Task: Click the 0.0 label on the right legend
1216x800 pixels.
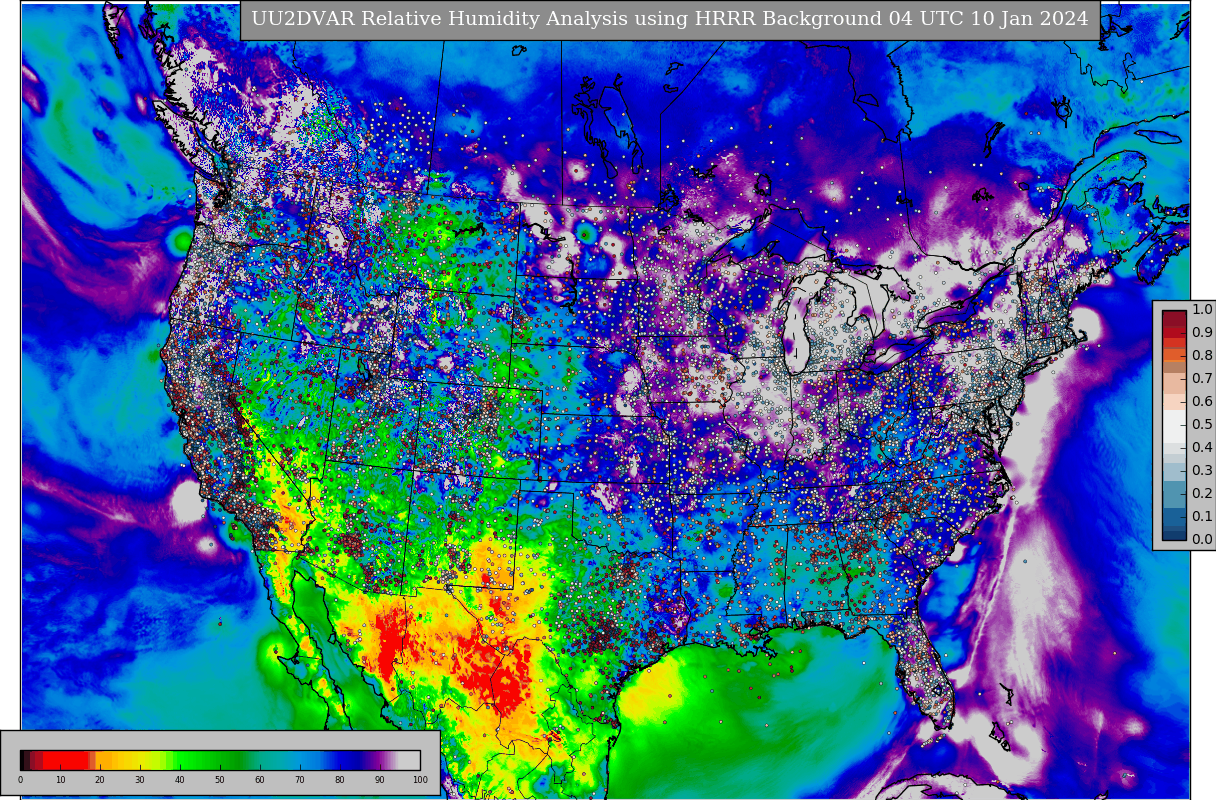Action: tap(1201, 539)
